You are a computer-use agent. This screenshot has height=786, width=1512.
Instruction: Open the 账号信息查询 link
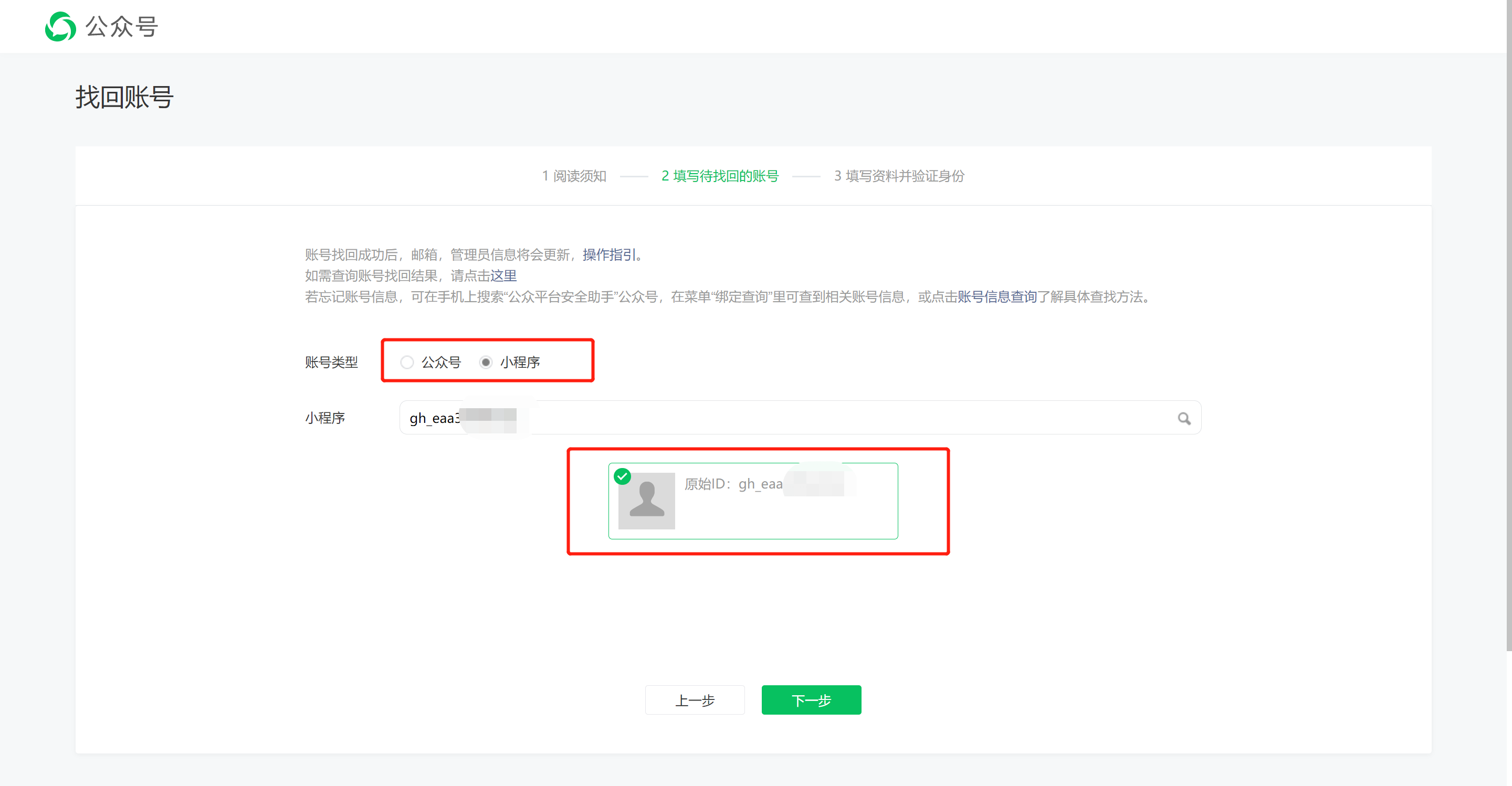click(996, 297)
